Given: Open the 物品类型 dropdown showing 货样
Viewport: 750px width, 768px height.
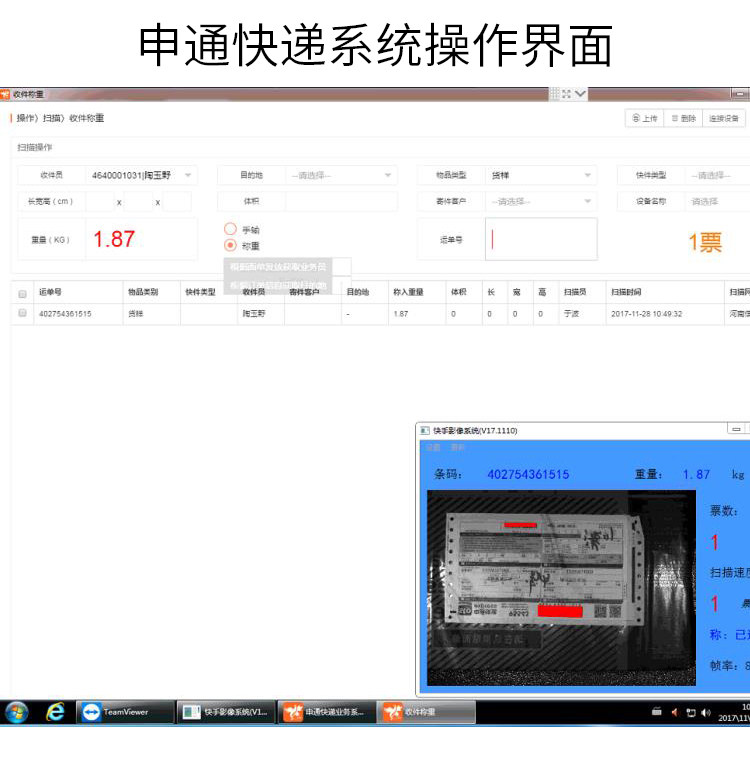Looking at the screenshot, I should tap(541, 175).
